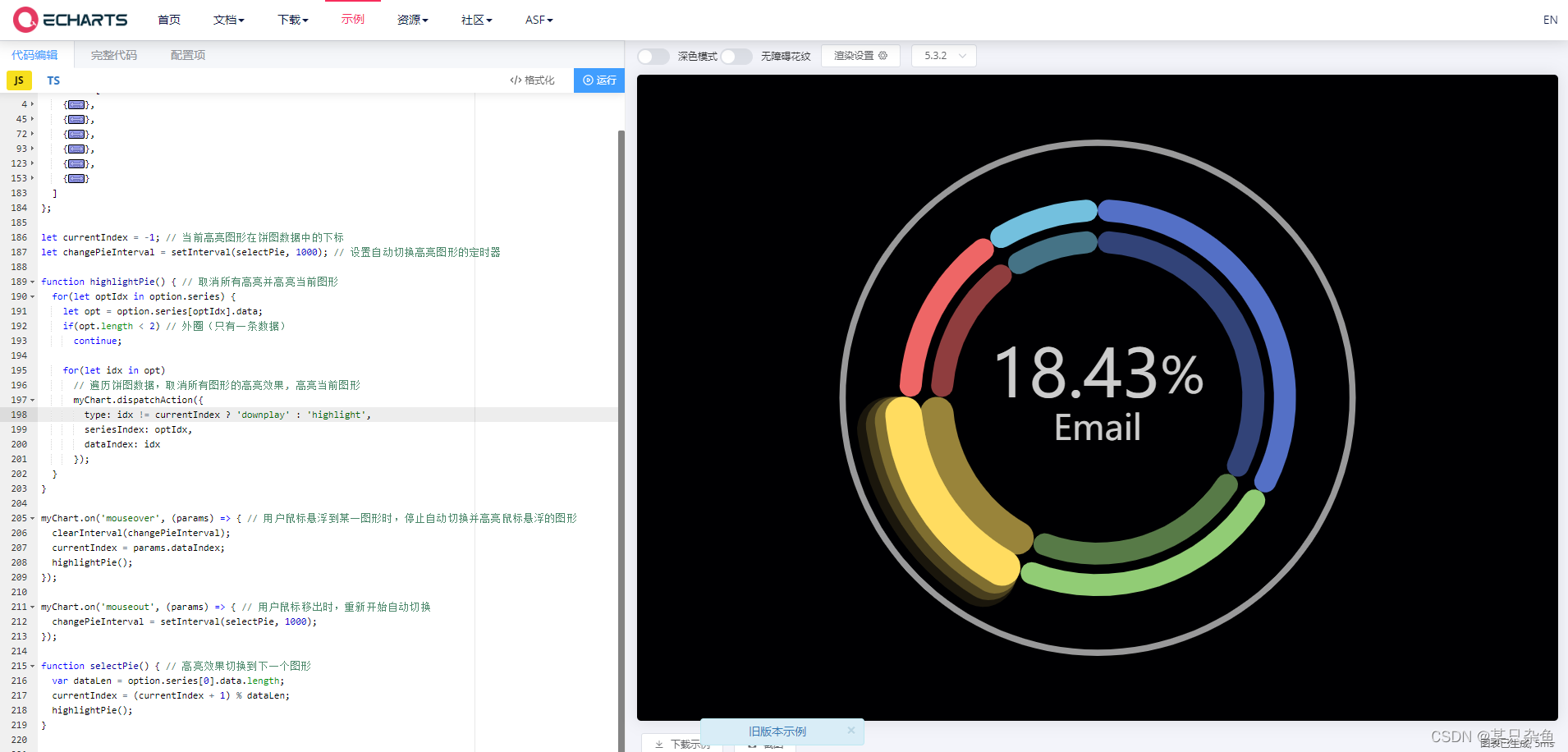Collapse function highlightPie at line 189
1568x752 pixels.
click(x=33, y=282)
